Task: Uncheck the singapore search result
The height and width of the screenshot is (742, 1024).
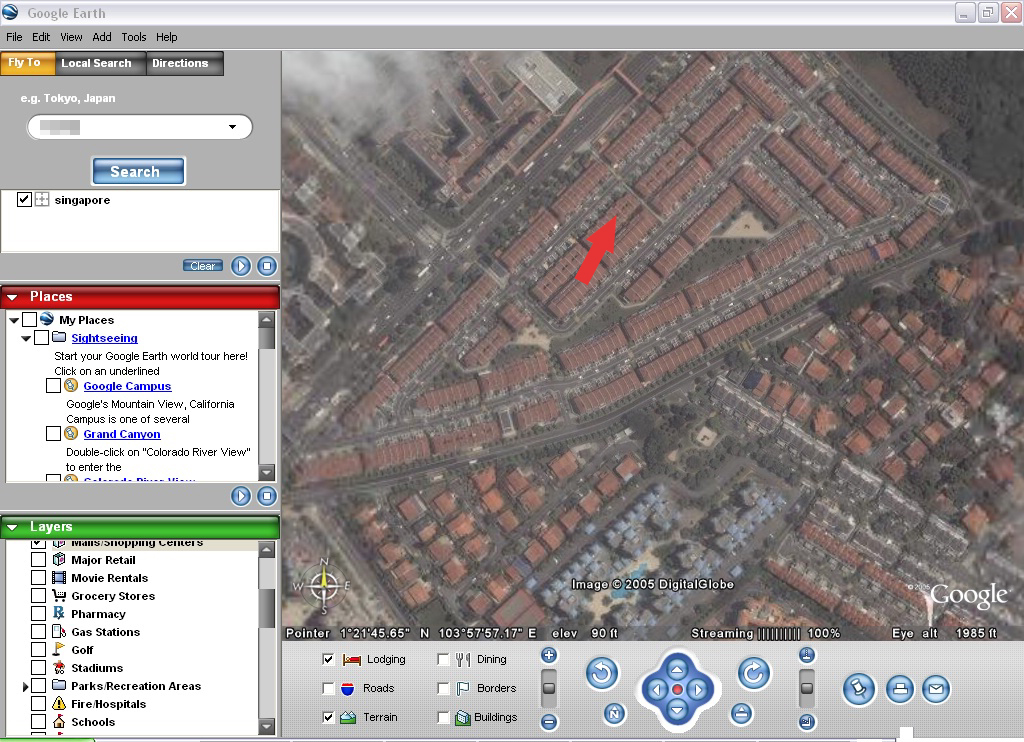Action: tap(24, 199)
